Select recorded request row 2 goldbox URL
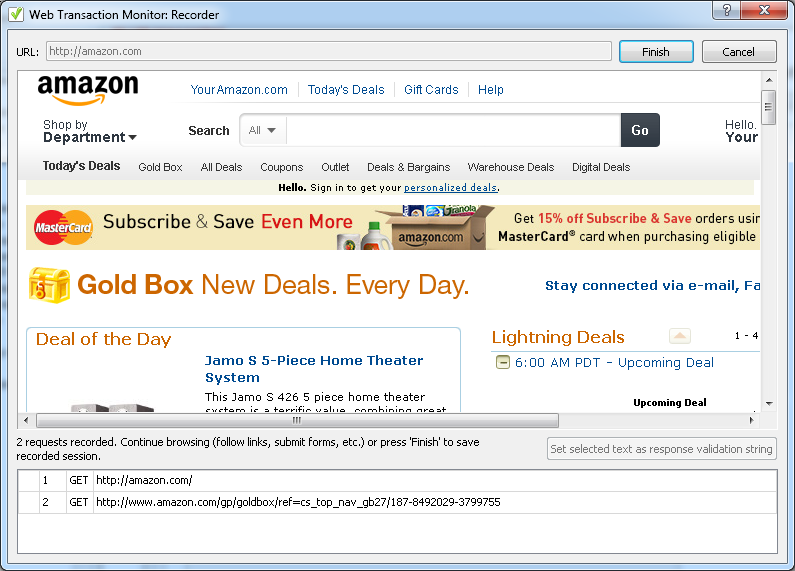The image size is (795, 571). coord(398,502)
